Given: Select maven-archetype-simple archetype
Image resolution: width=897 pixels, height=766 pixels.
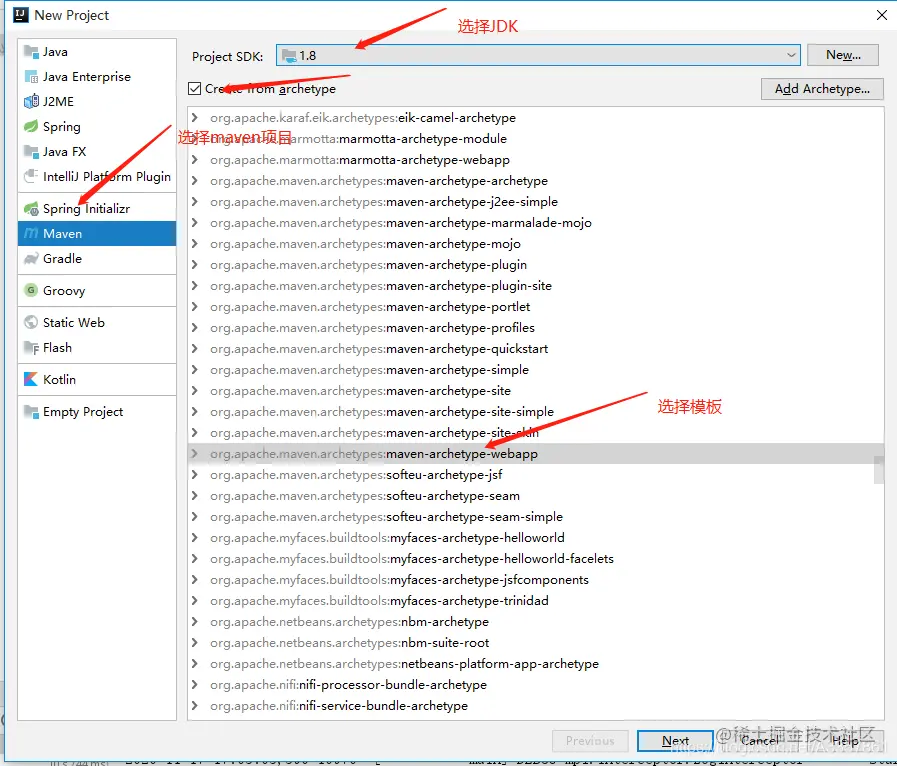Looking at the screenshot, I should [x=536, y=370].
